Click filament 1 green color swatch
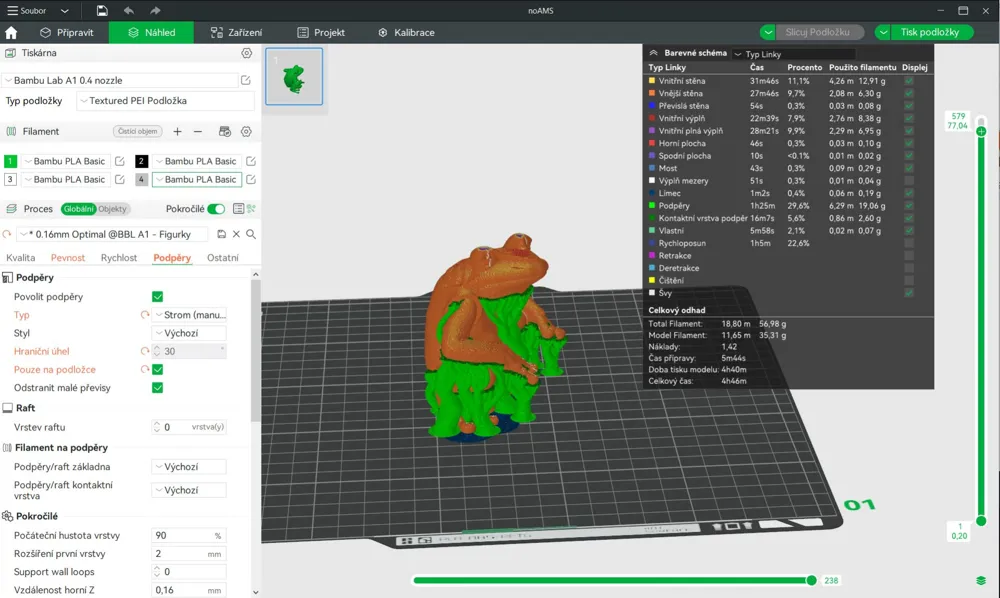Screen dimensions: 1000x598 click(10, 161)
